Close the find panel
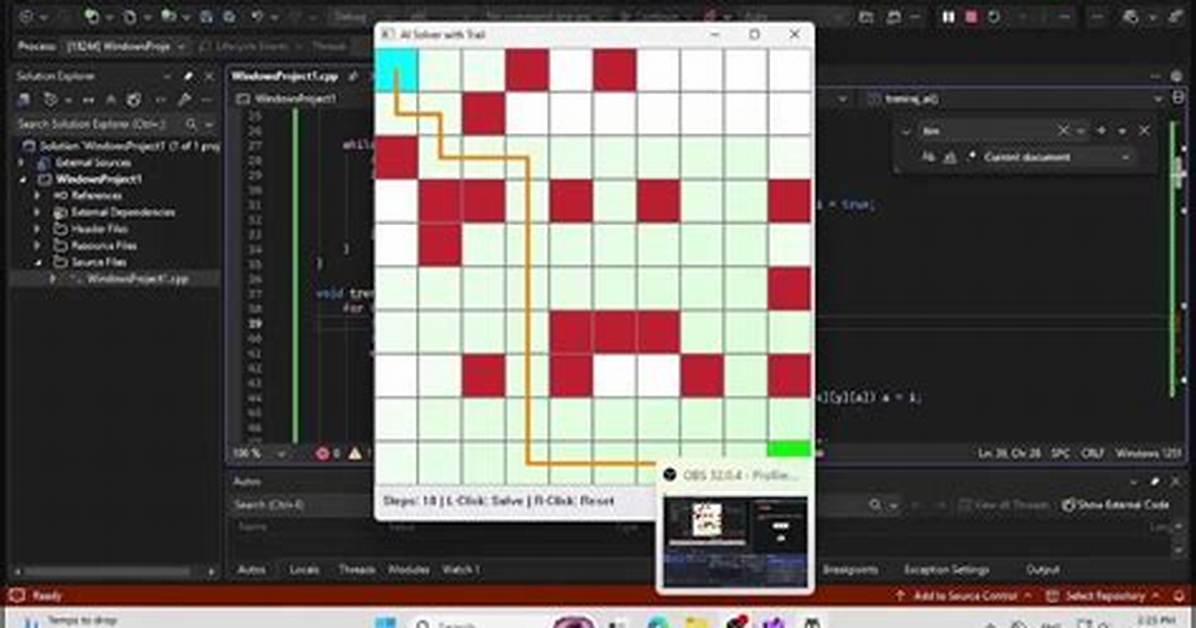Image resolution: width=1196 pixels, height=628 pixels. point(1144,130)
